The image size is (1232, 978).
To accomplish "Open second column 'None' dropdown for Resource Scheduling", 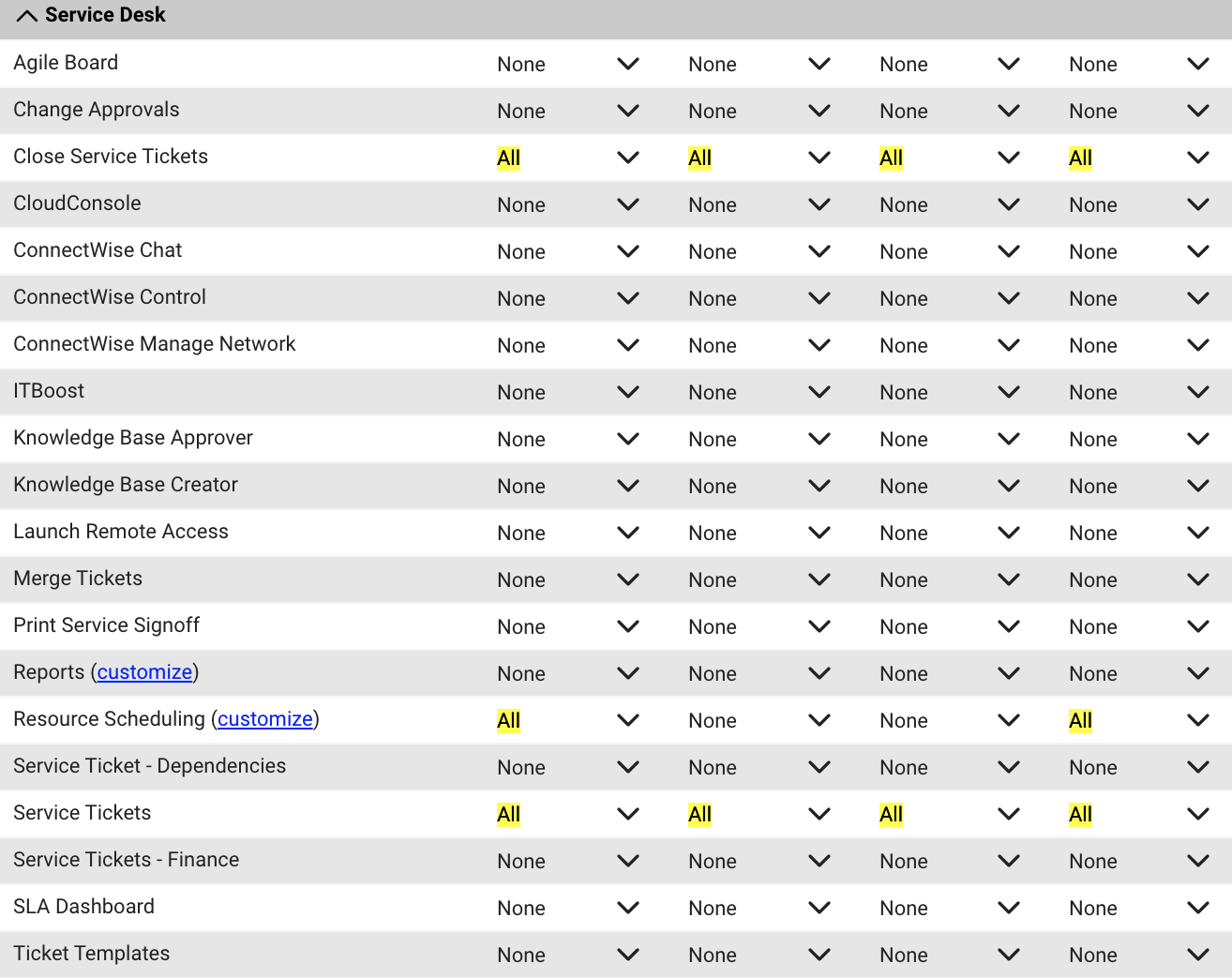I will [758, 720].
